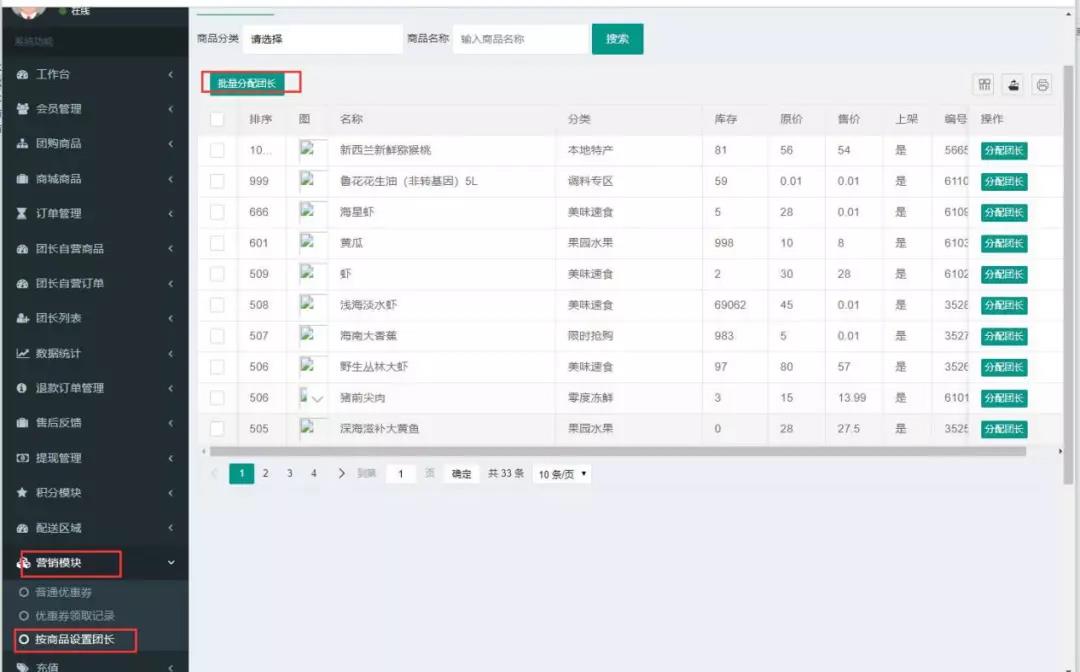Click the green 搜索 search button
Viewport: 1080px width, 672px height.
click(617, 39)
